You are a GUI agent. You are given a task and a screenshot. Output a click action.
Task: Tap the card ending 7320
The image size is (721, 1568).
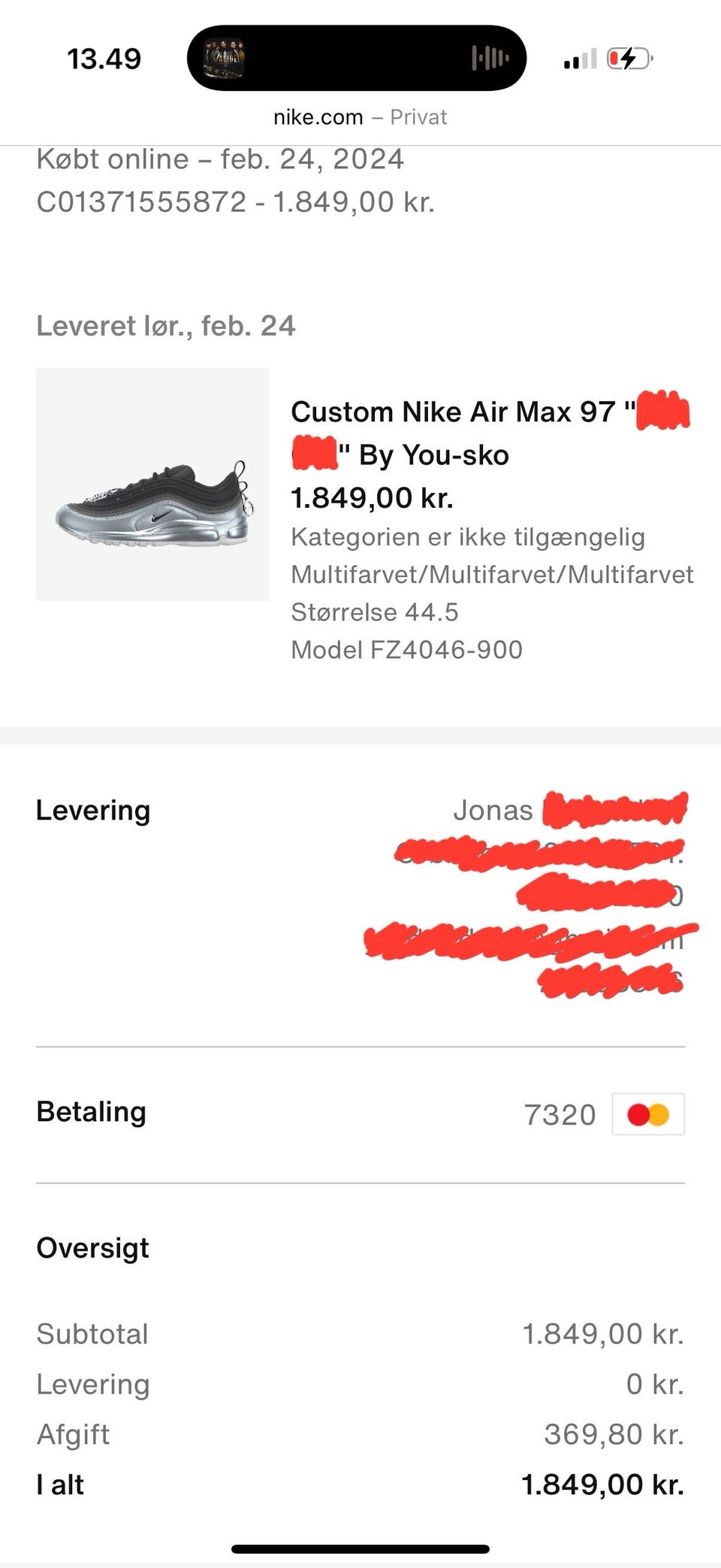pos(560,1114)
